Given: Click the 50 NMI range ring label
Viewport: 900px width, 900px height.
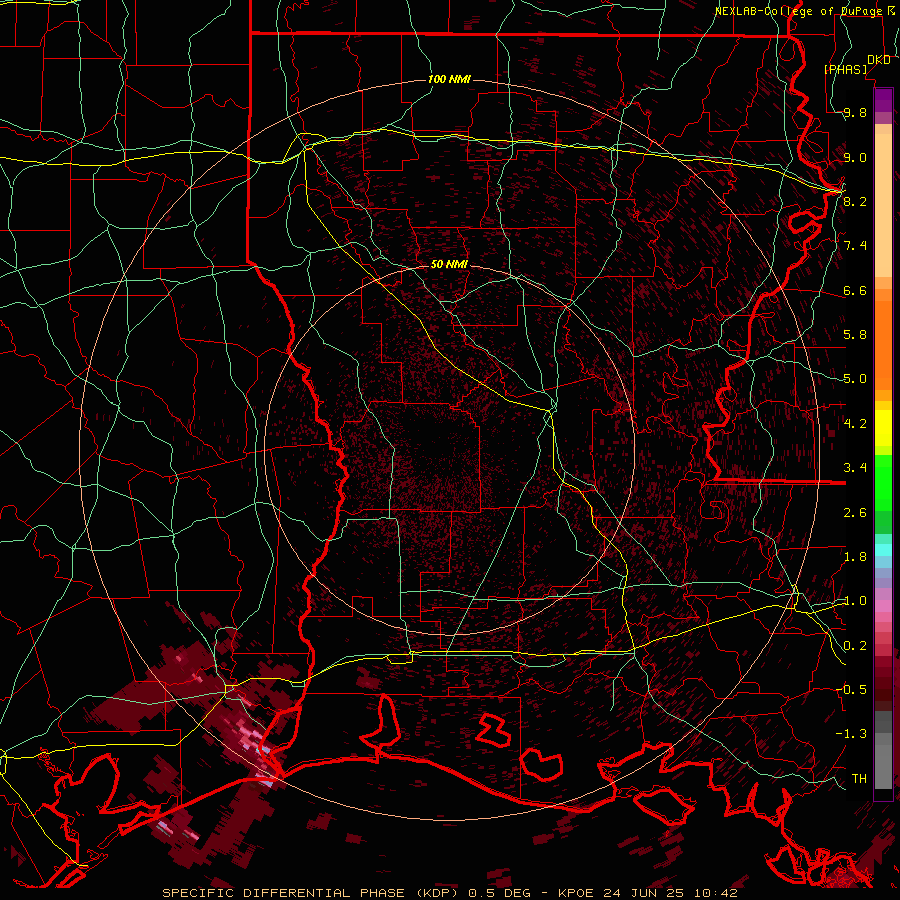Looking at the screenshot, I should coord(449,264).
